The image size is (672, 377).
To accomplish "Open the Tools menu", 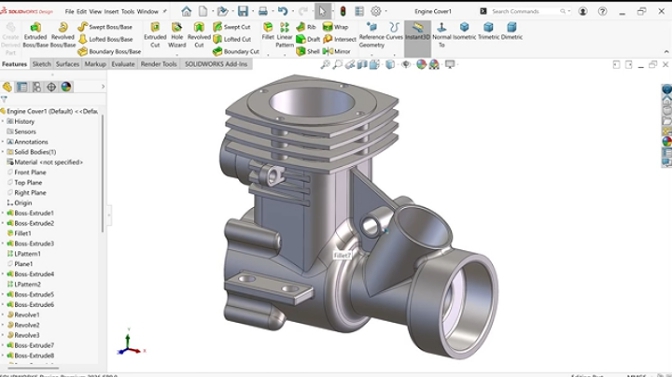I will tap(128, 12).
